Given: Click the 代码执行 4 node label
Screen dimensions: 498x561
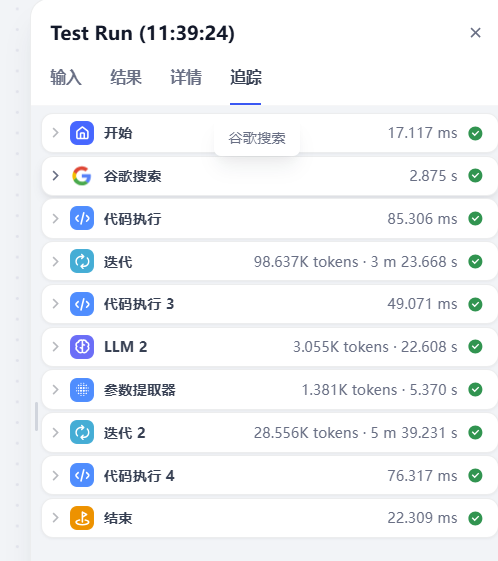Looking at the screenshot, I should click(x=139, y=475).
